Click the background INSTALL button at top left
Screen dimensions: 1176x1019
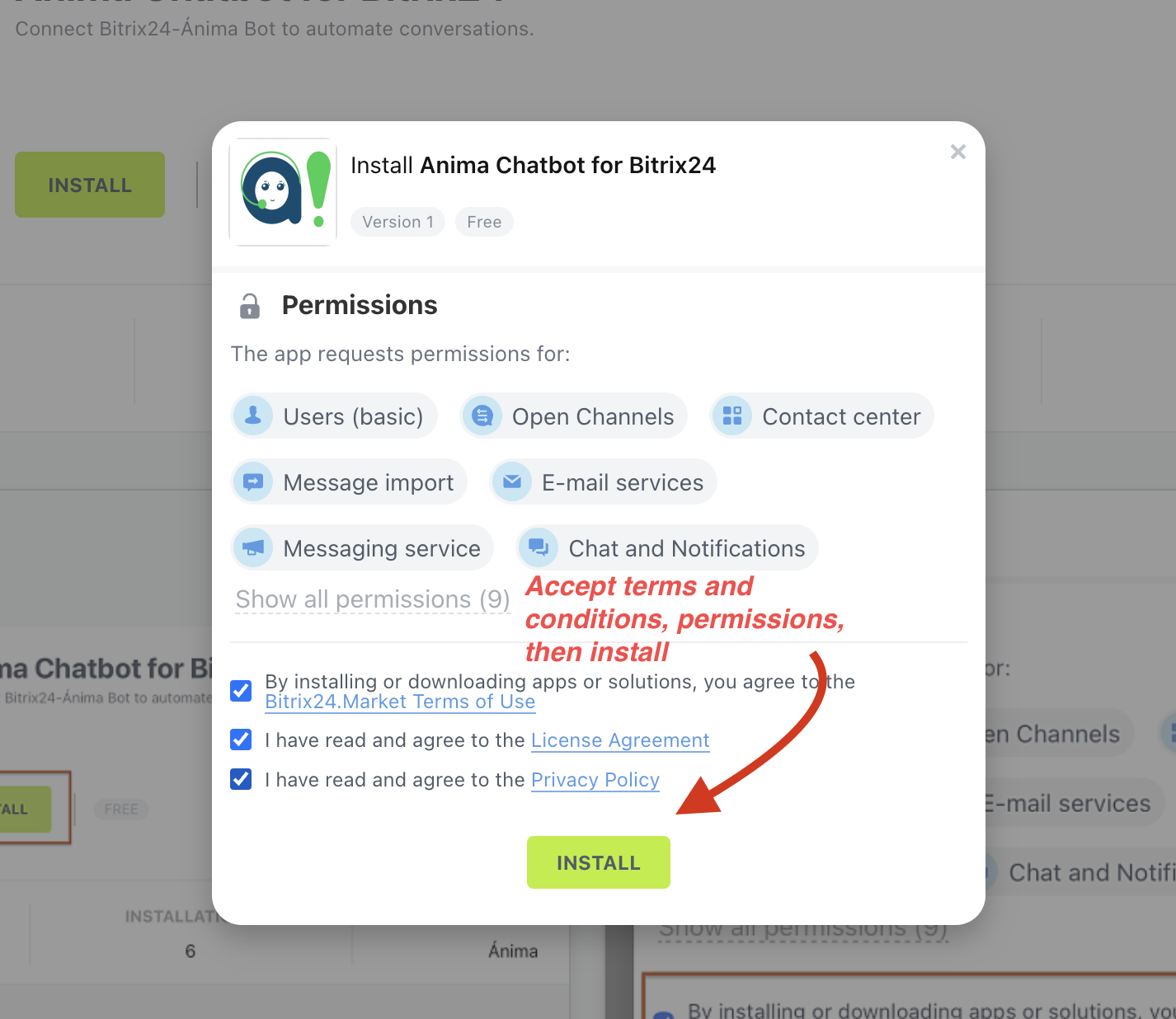coord(90,185)
